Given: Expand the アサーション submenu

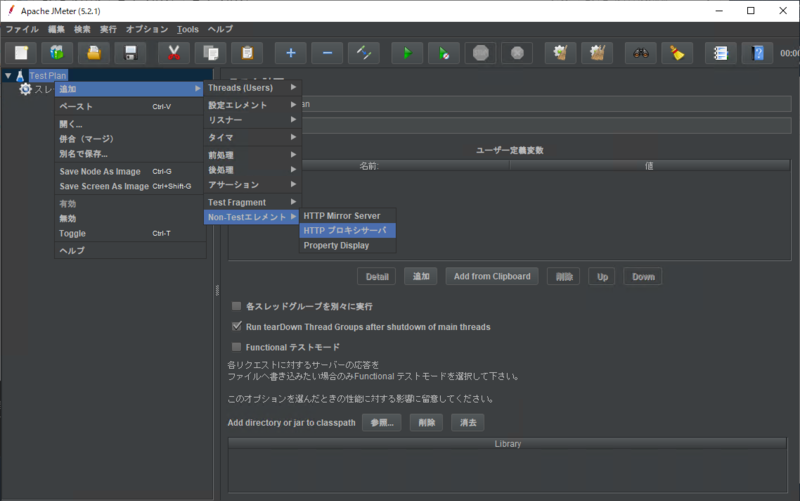Looking at the screenshot, I should click(x=252, y=184).
